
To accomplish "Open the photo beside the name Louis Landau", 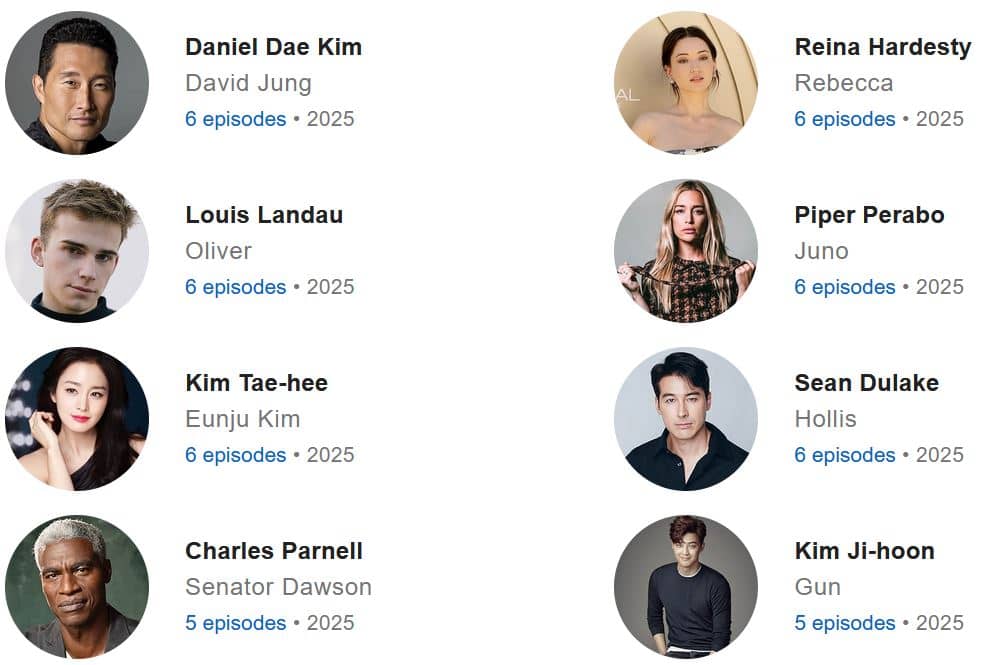I will pos(77,251).
